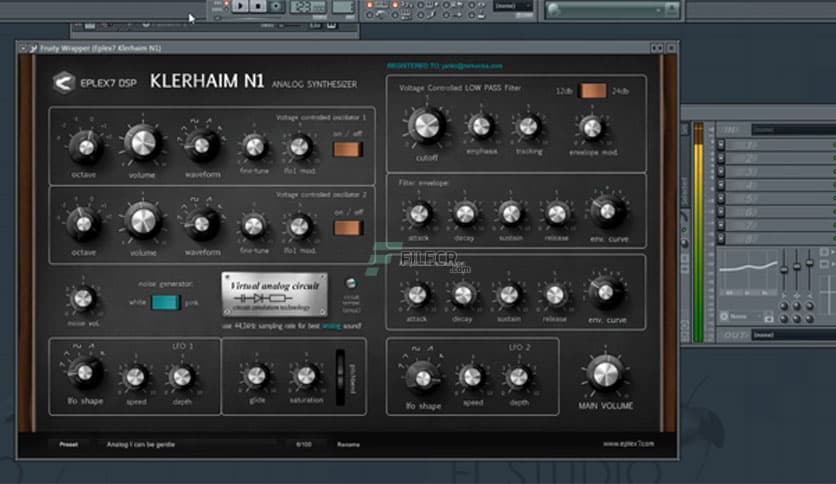Flip the noise generator white/pink switch
Image resolution: width=836 pixels, height=484 pixels.
[x=165, y=302]
